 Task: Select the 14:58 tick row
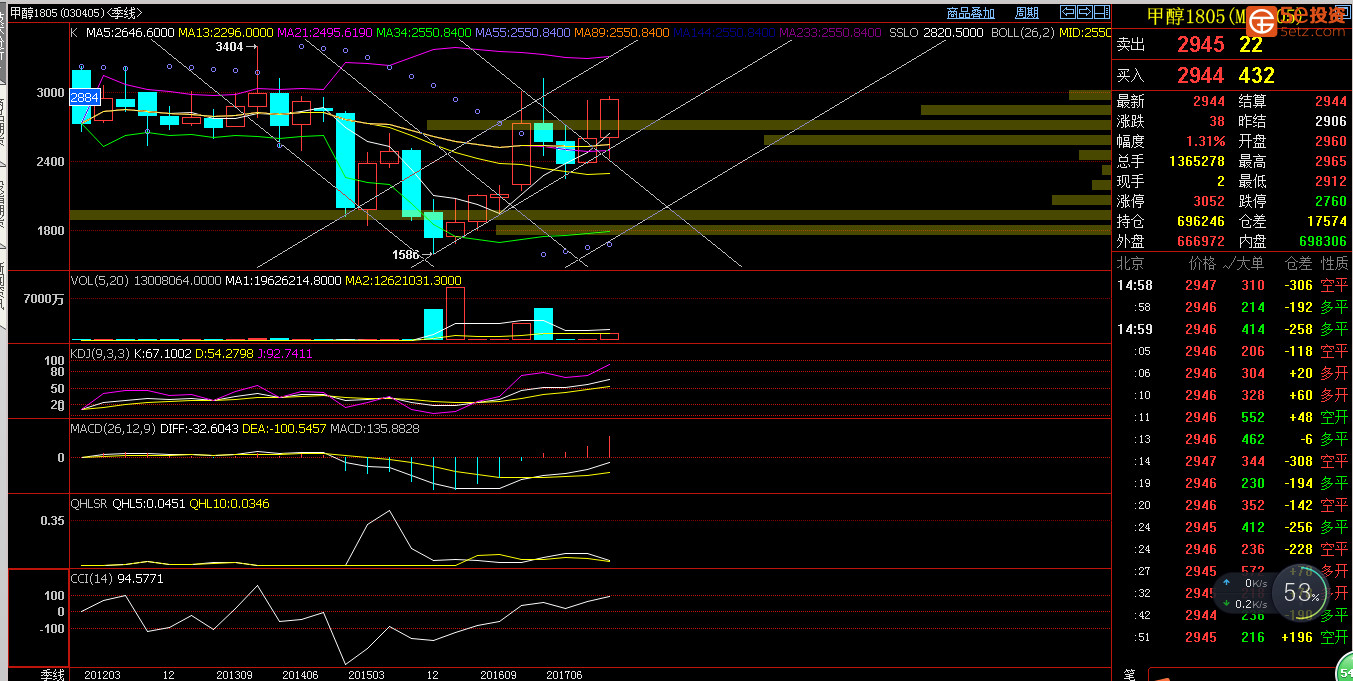tap(1232, 285)
